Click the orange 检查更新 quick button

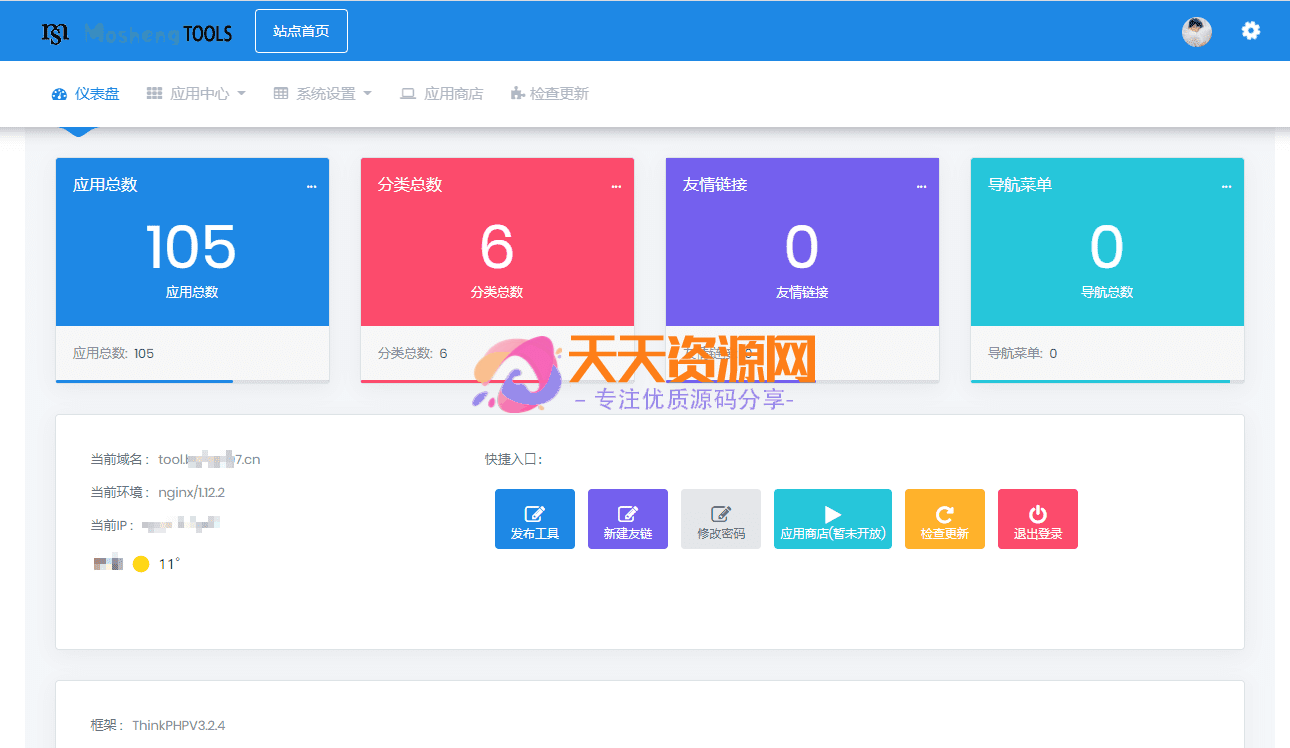click(x=945, y=519)
